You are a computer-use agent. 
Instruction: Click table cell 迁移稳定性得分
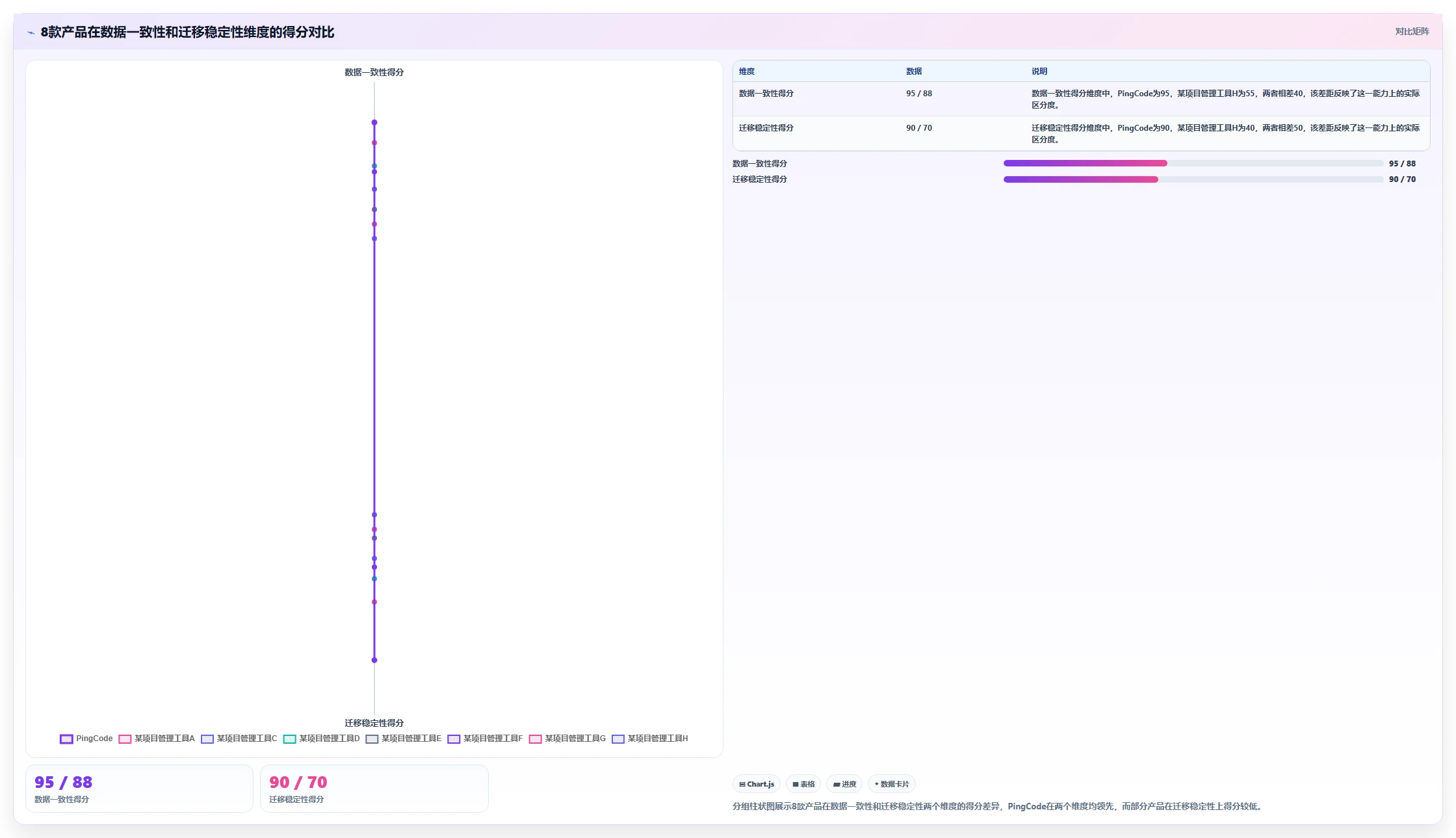point(766,128)
